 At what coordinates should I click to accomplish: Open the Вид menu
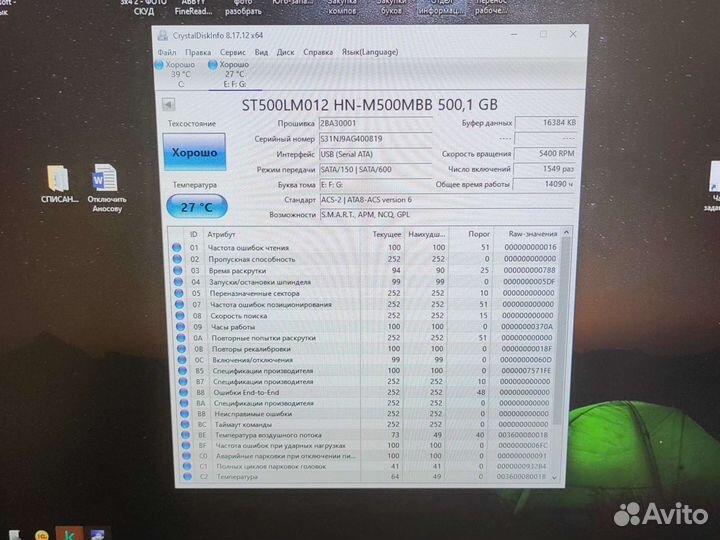[261, 51]
